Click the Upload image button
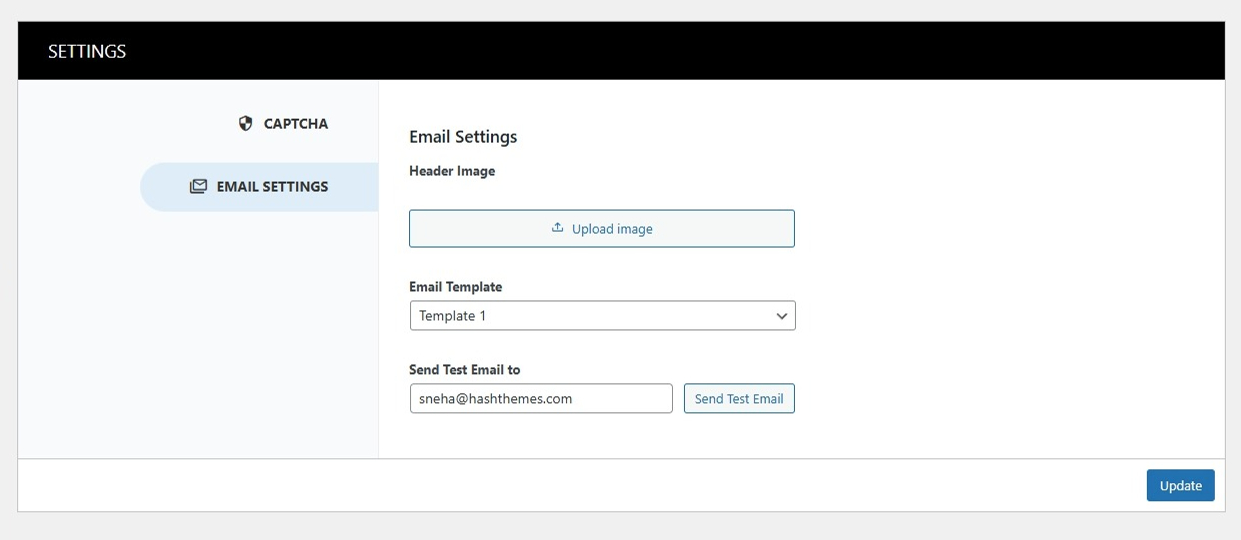Viewport: 1241px width, 540px height. point(602,228)
